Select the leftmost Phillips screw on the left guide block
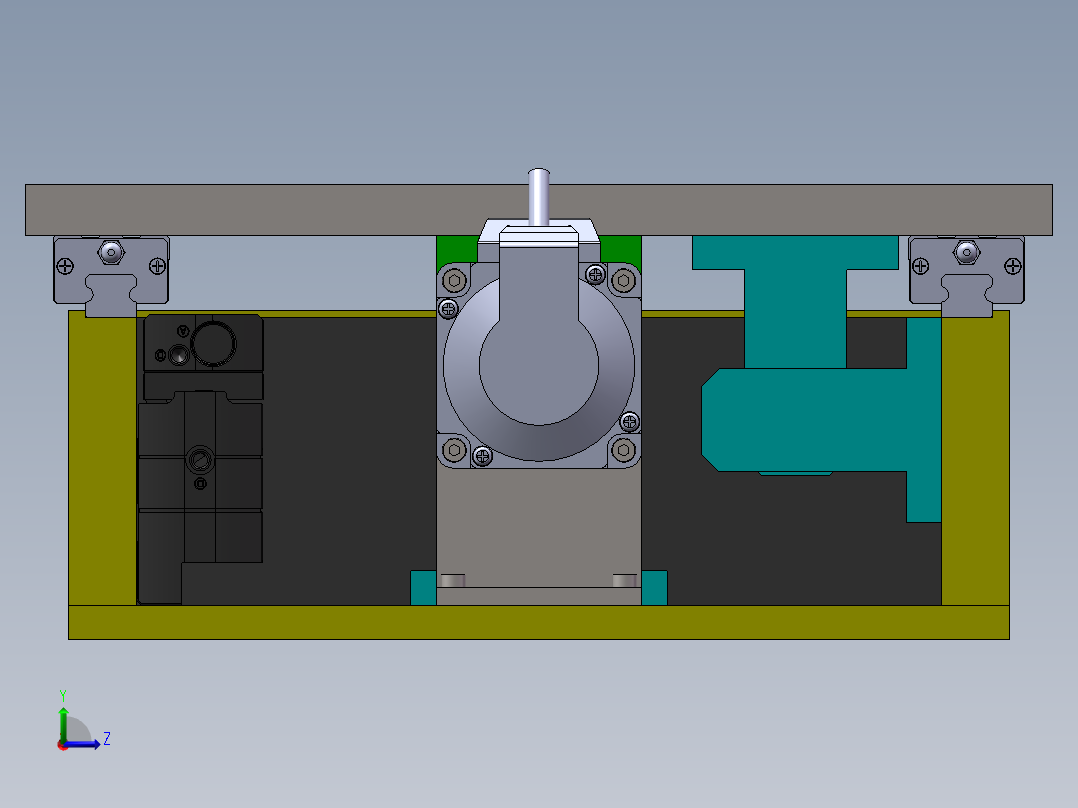 [65, 266]
